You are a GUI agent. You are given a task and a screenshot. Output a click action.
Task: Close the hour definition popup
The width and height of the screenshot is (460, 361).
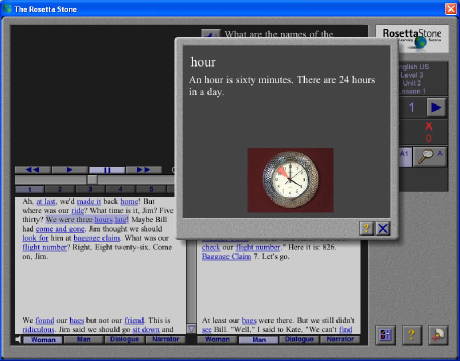[383, 229]
